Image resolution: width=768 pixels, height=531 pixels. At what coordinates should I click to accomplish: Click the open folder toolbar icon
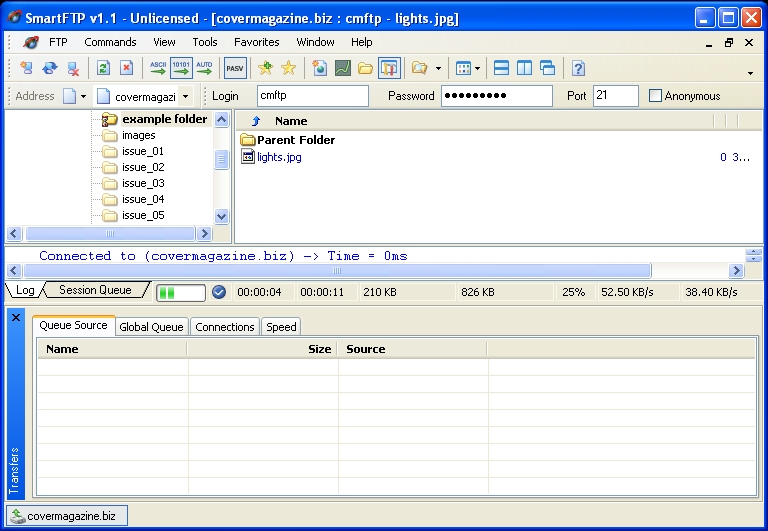click(365, 68)
